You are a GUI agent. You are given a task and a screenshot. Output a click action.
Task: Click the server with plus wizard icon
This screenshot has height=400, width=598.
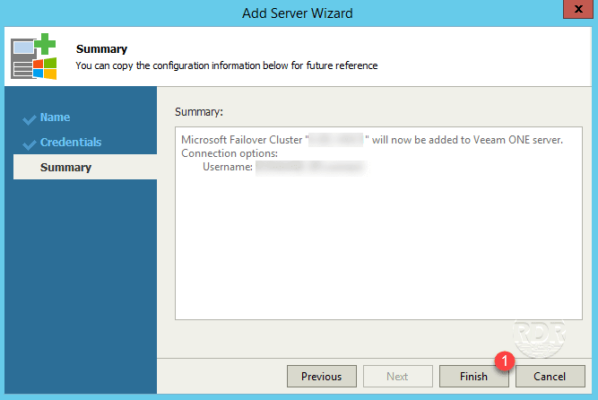click(x=34, y=56)
